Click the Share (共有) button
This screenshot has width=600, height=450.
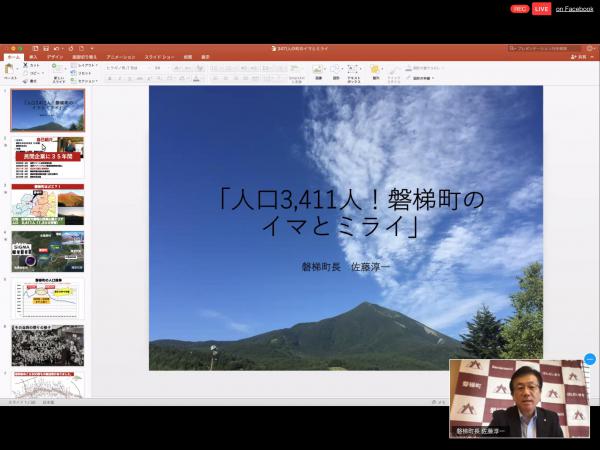pos(579,57)
